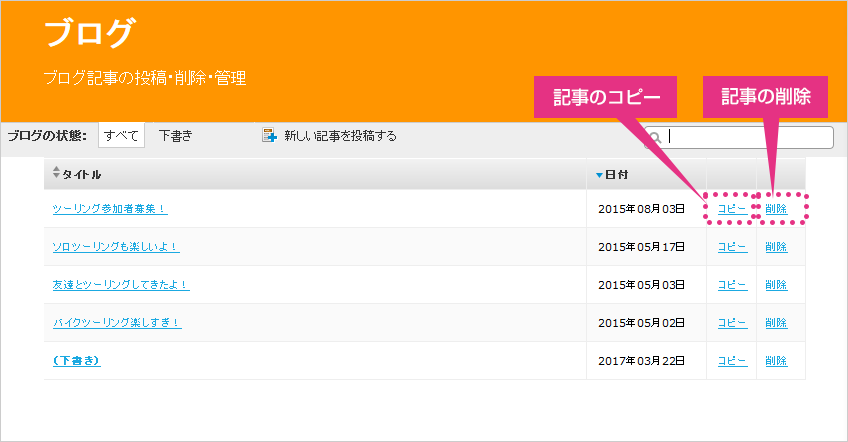This screenshot has height=442, width=848.
Task: Open the (下書き) draft entry
Action: [76, 360]
